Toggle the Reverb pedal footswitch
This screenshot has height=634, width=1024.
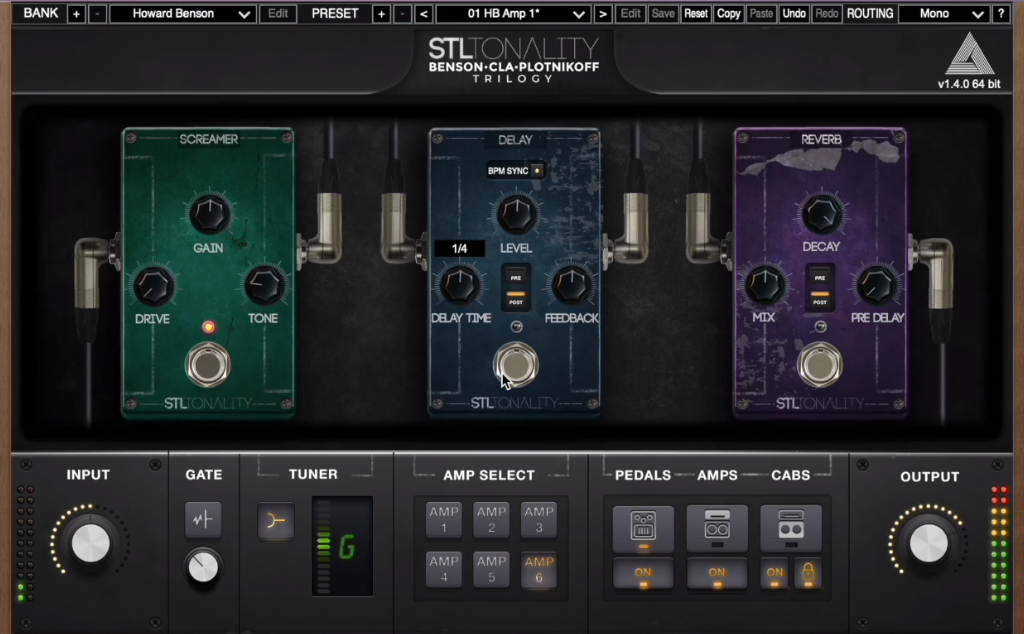tap(820, 364)
